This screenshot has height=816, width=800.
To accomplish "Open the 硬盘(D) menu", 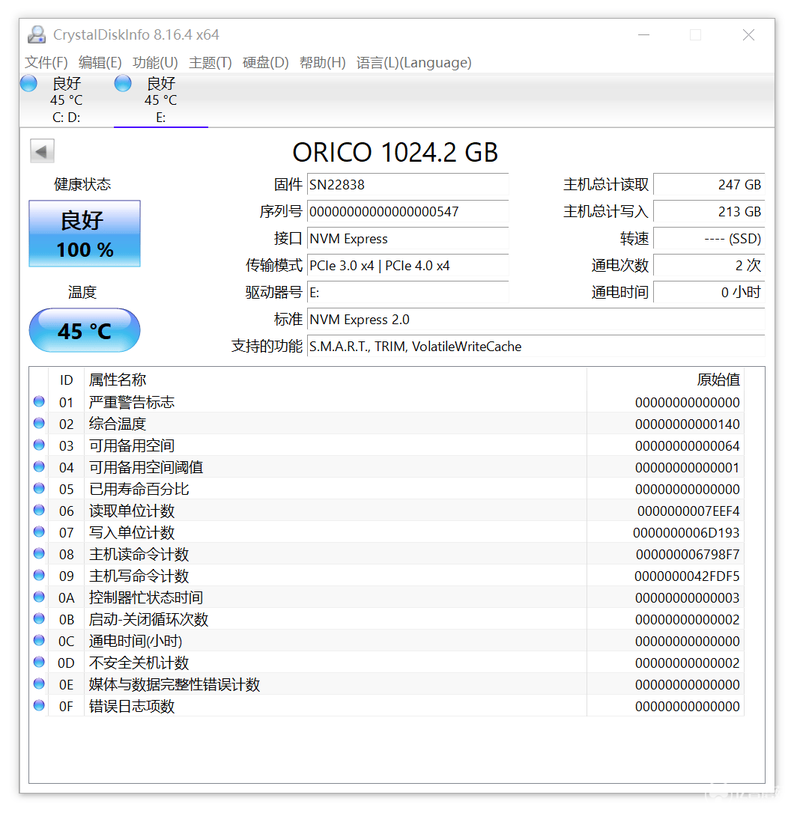I will pyautogui.click(x=265, y=62).
